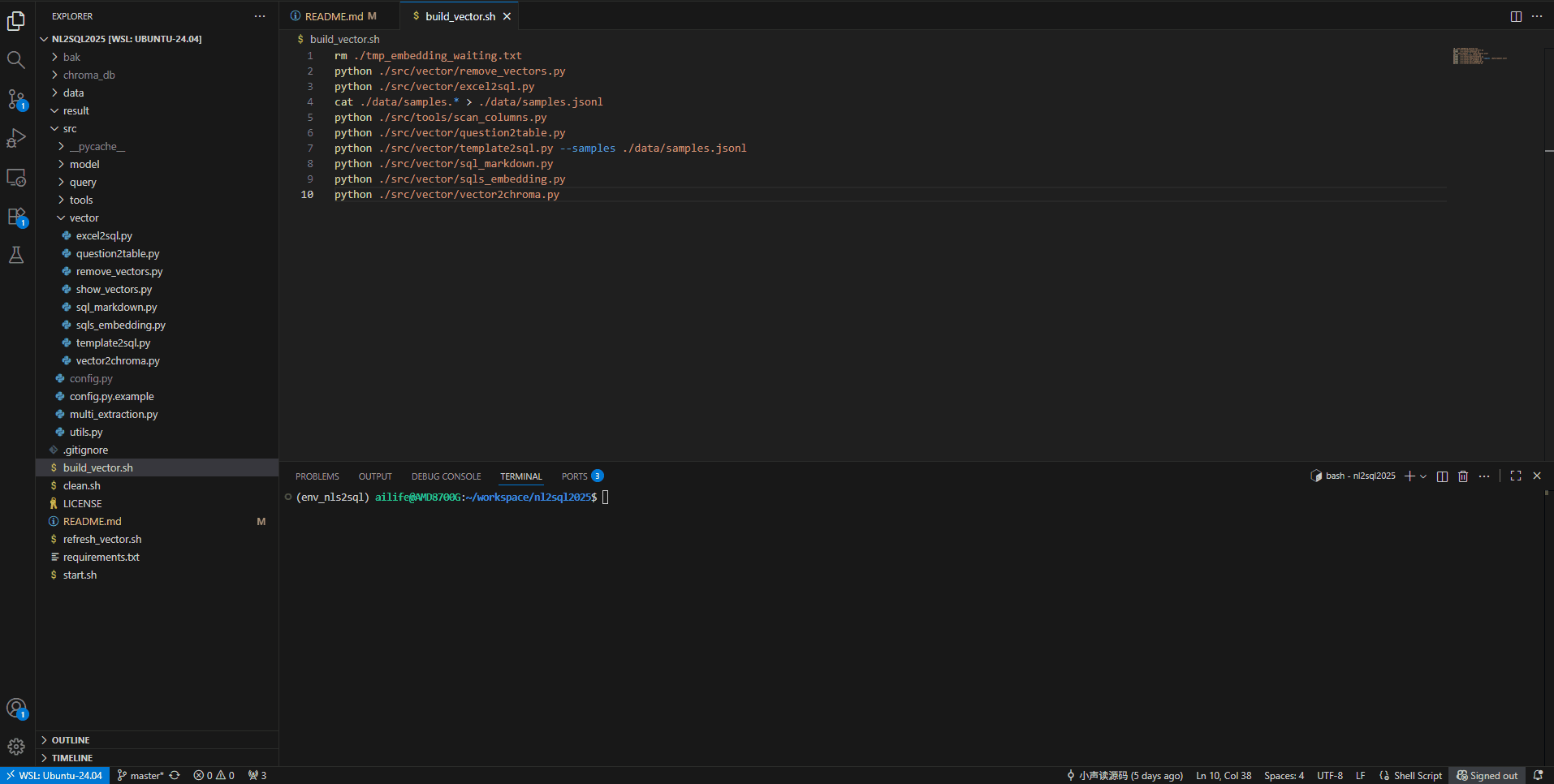The width and height of the screenshot is (1554, 784).
Task: Change end of line sequence LF
Action: (x=1360, y=775)
